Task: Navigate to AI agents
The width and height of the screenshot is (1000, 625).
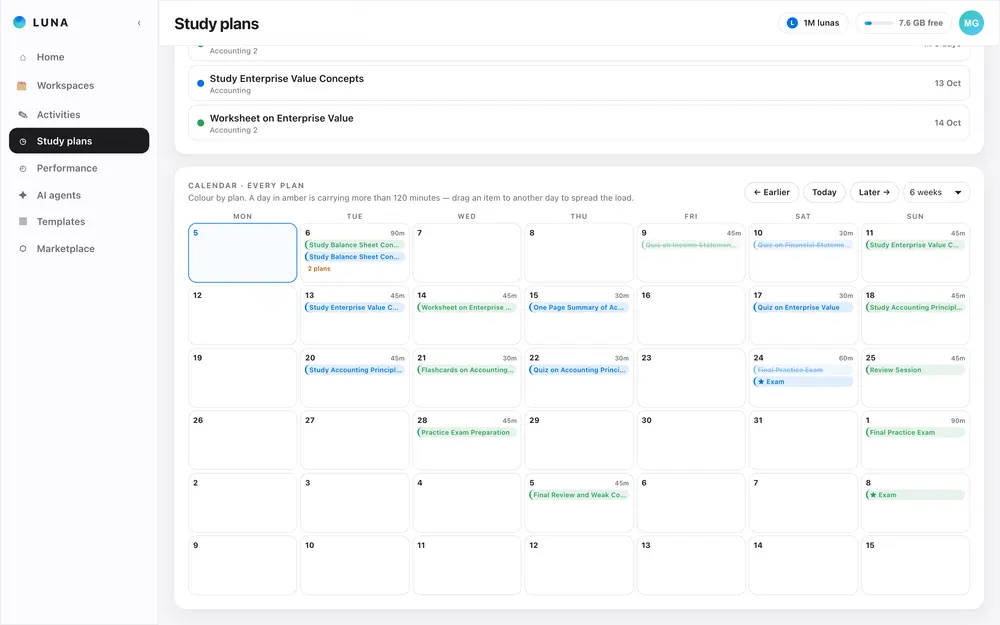Action: tap(79, 195)
